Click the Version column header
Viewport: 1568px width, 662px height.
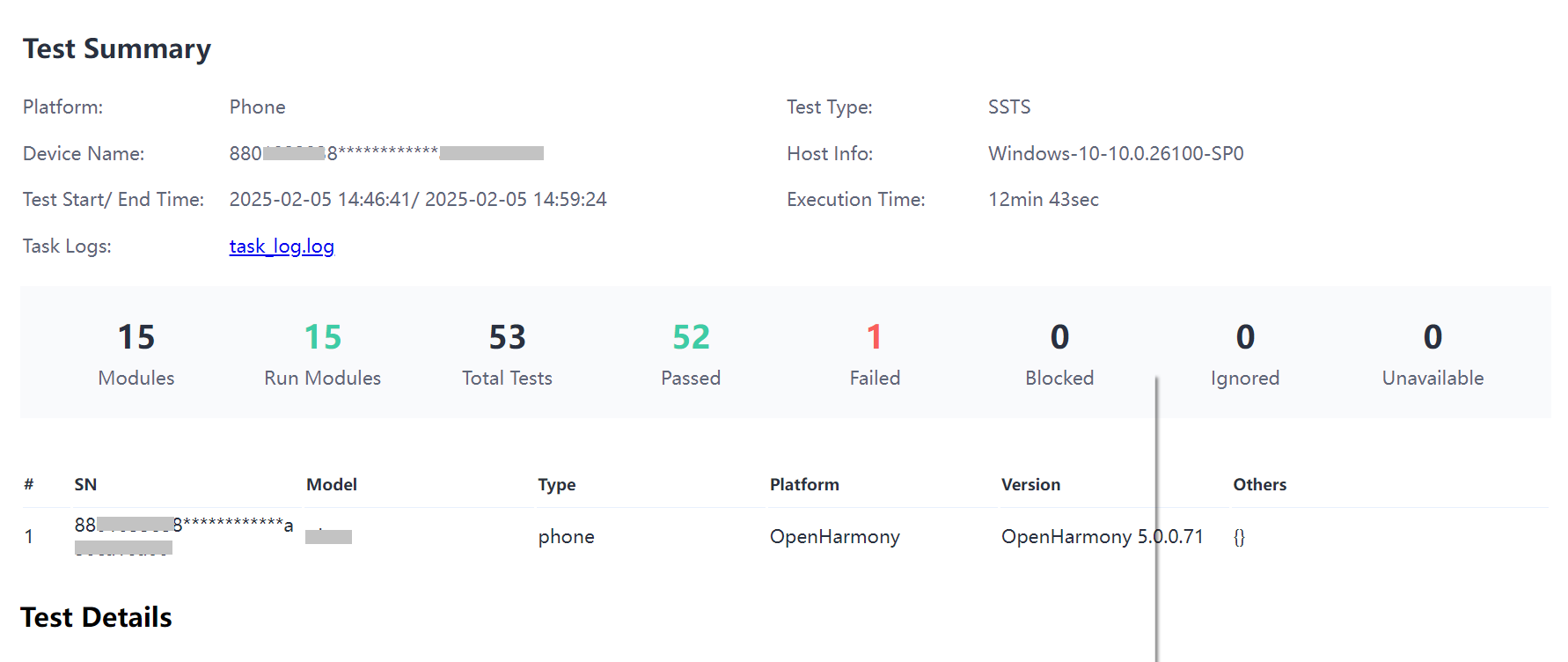[x=1030, y=485]
